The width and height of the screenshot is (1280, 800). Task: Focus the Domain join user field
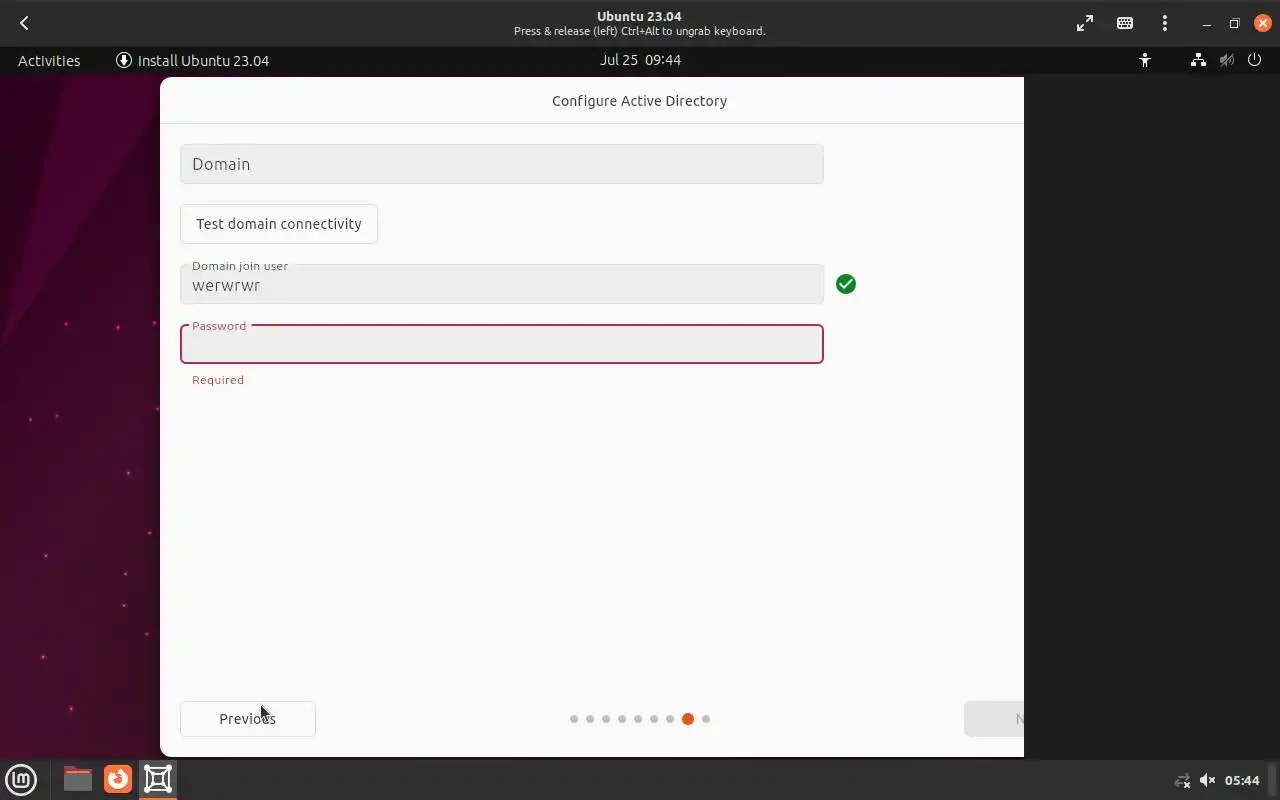502,284
